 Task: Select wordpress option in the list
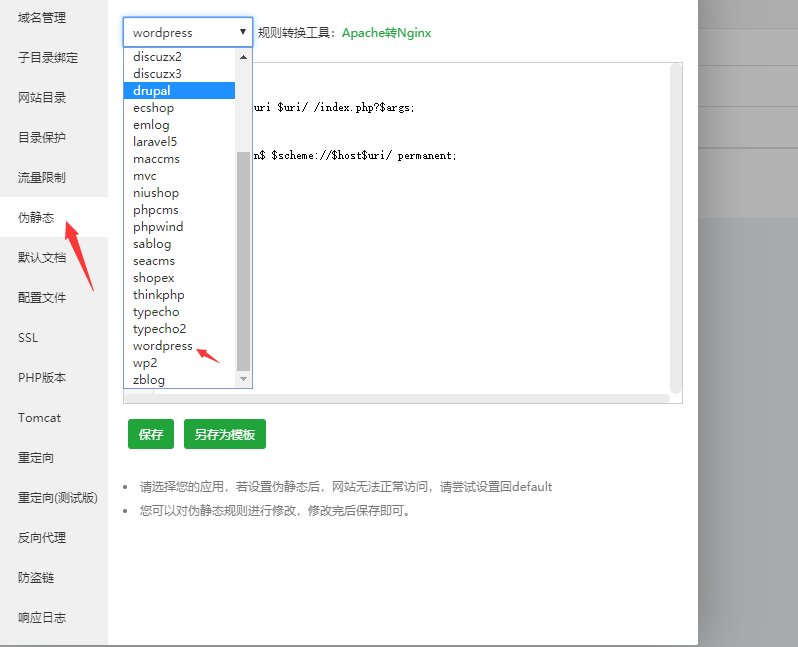(180, 346)
